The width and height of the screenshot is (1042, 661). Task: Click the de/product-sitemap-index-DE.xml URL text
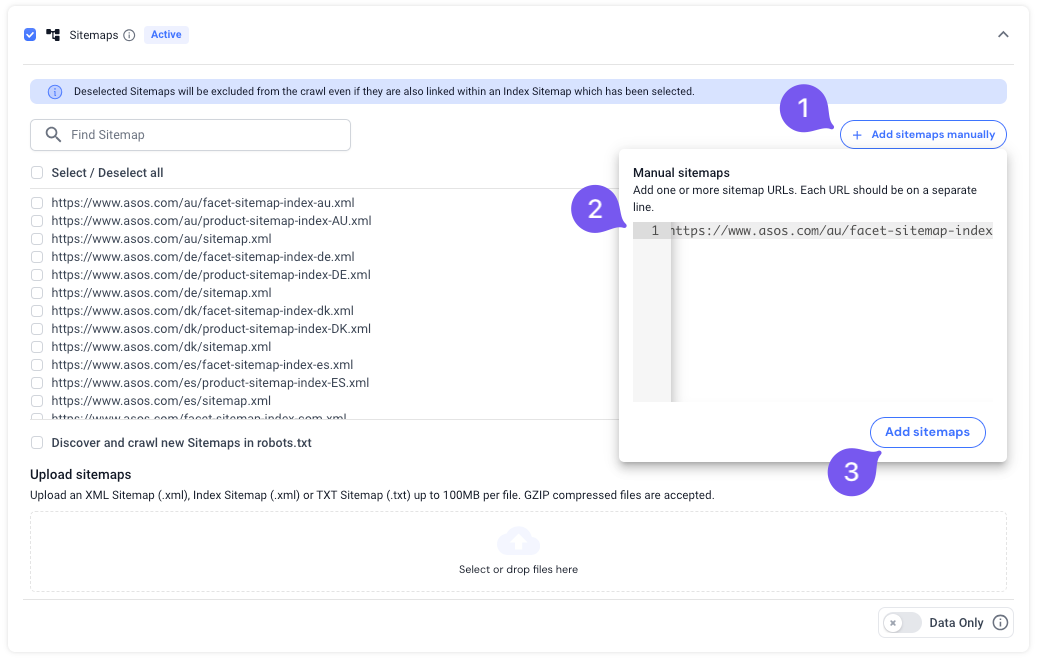(x=211, y=274)
